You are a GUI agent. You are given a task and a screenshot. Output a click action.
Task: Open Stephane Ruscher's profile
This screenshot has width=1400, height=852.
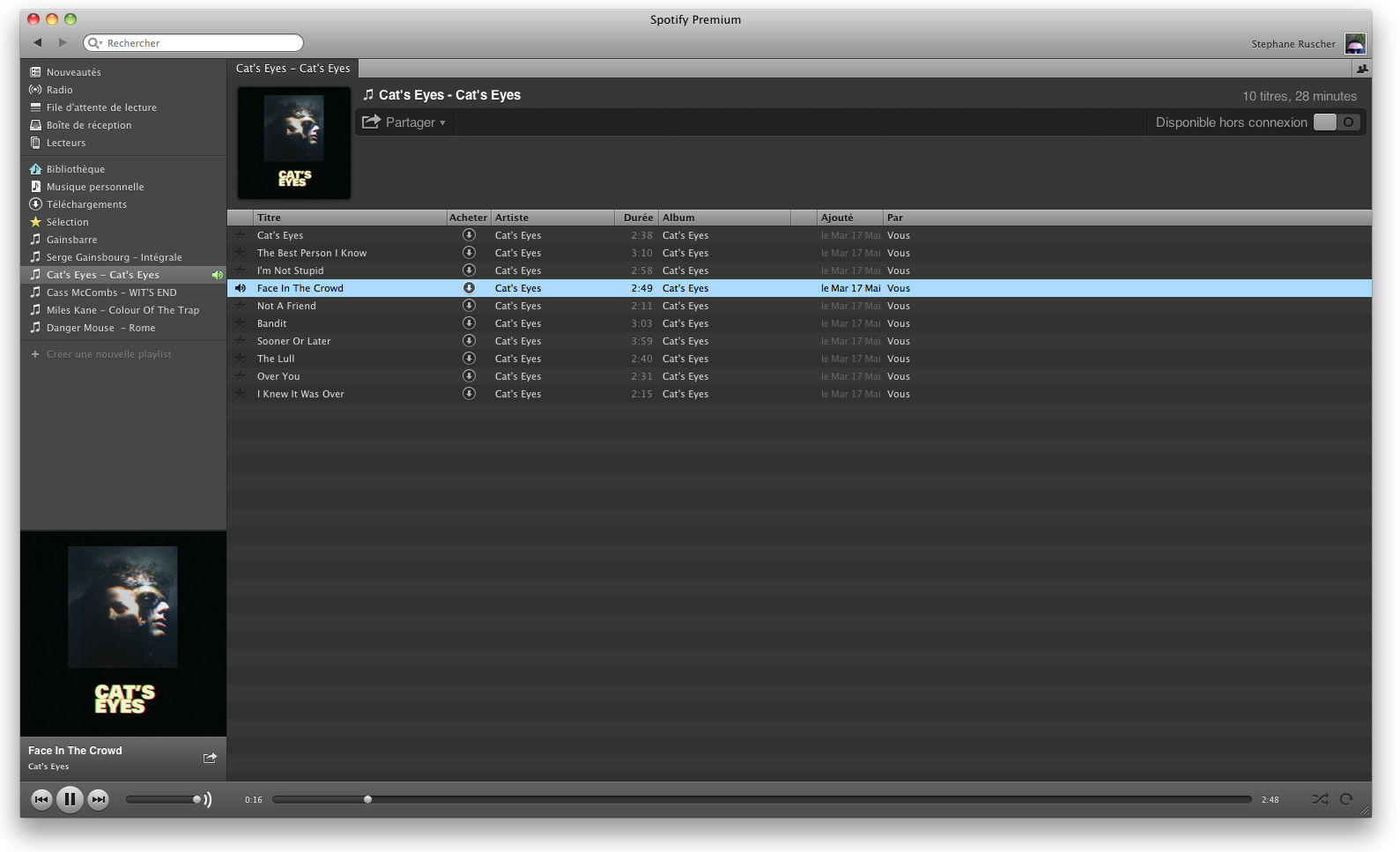point(1293,44)
